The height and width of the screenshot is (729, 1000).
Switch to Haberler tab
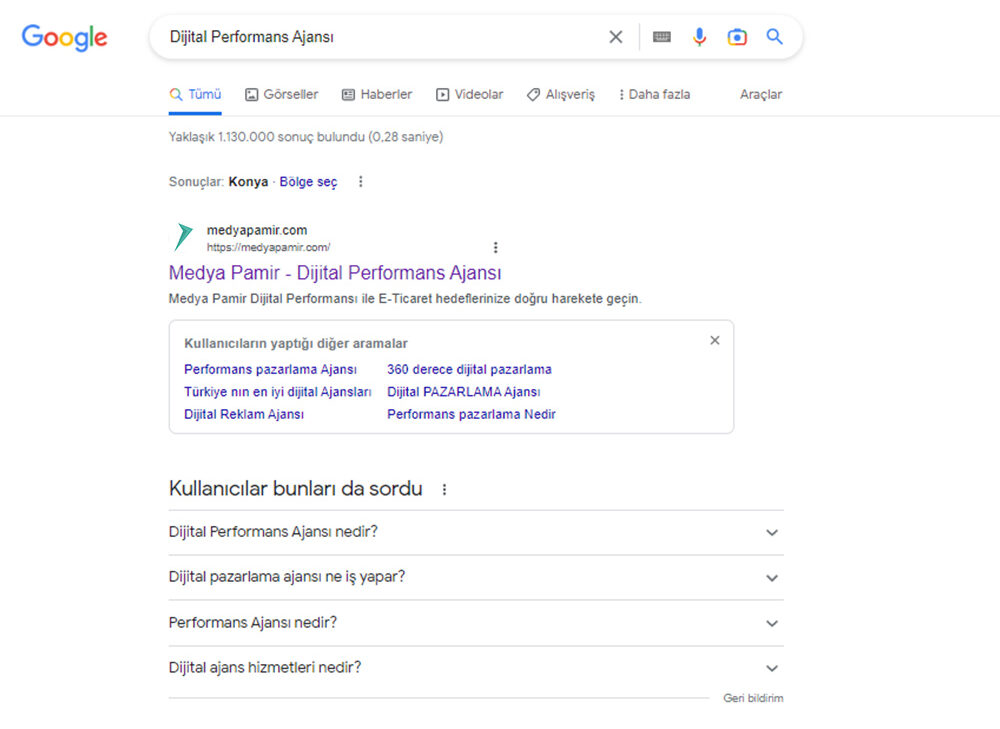pyautogui.click(x=377, y=94)
